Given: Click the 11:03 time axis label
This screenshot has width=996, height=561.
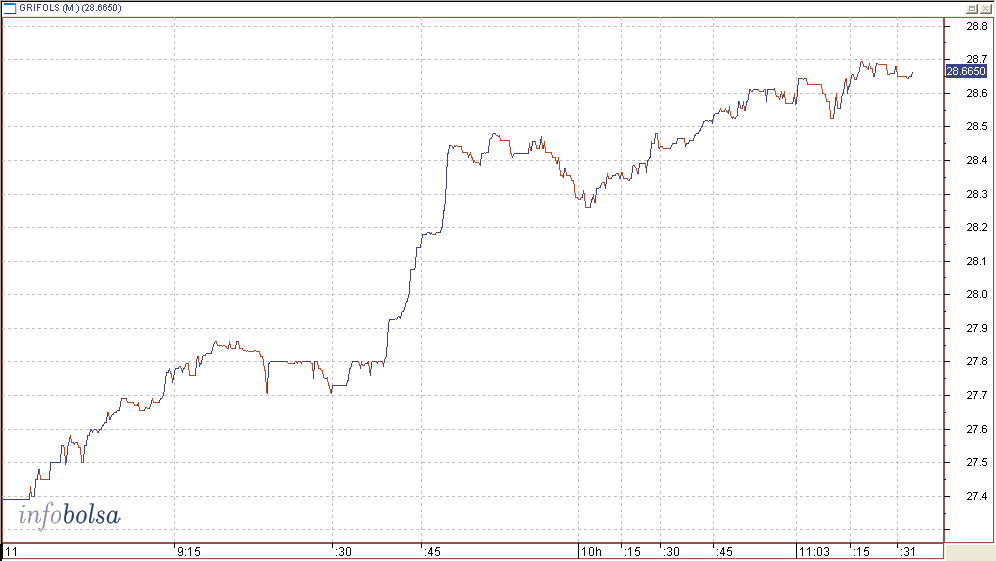Looking at the screenshot, I should point(814,551).
